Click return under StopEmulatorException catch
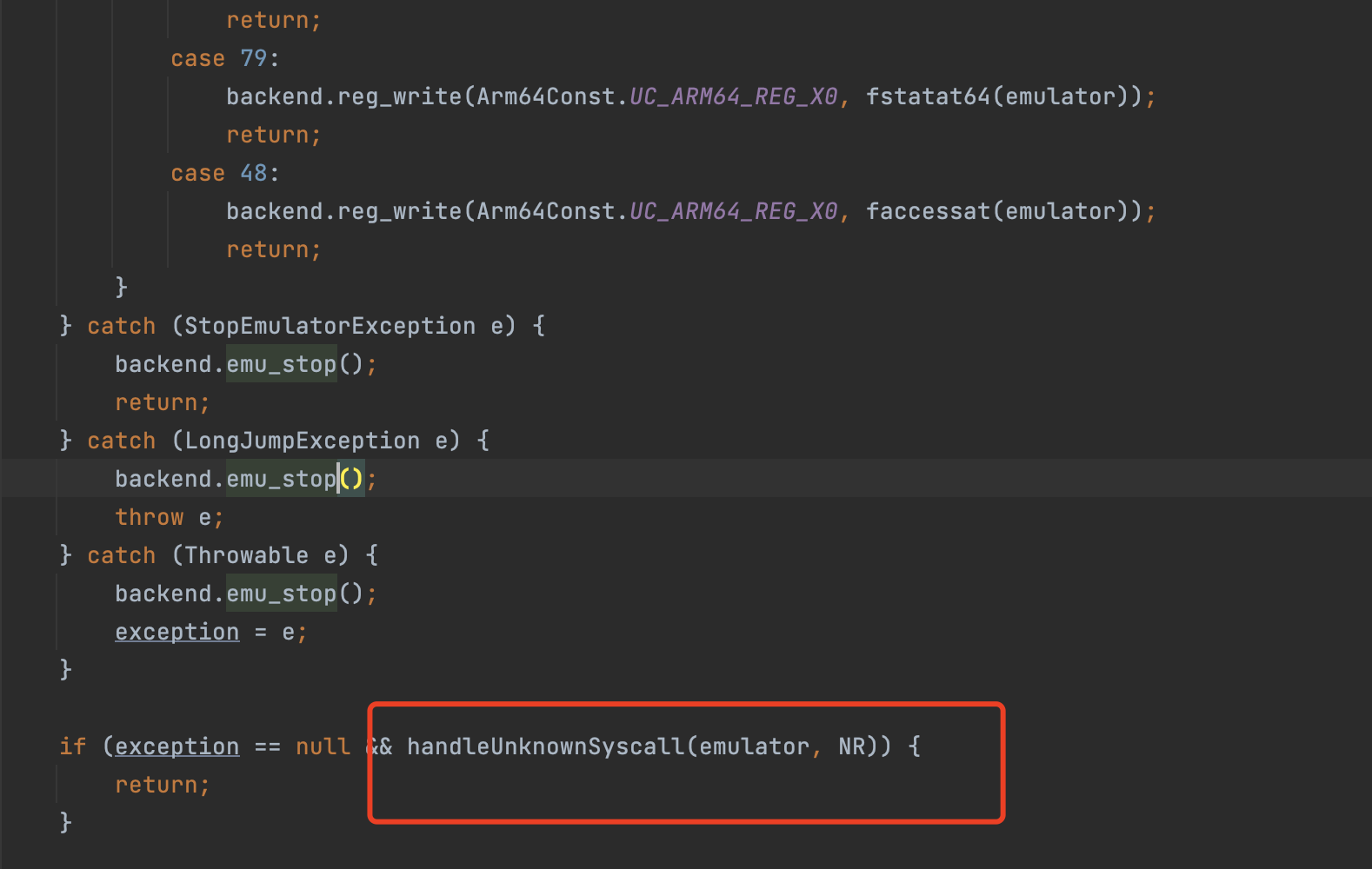Image resolution: width=1372 pixels, height=869 pixels. coord(163,402)
